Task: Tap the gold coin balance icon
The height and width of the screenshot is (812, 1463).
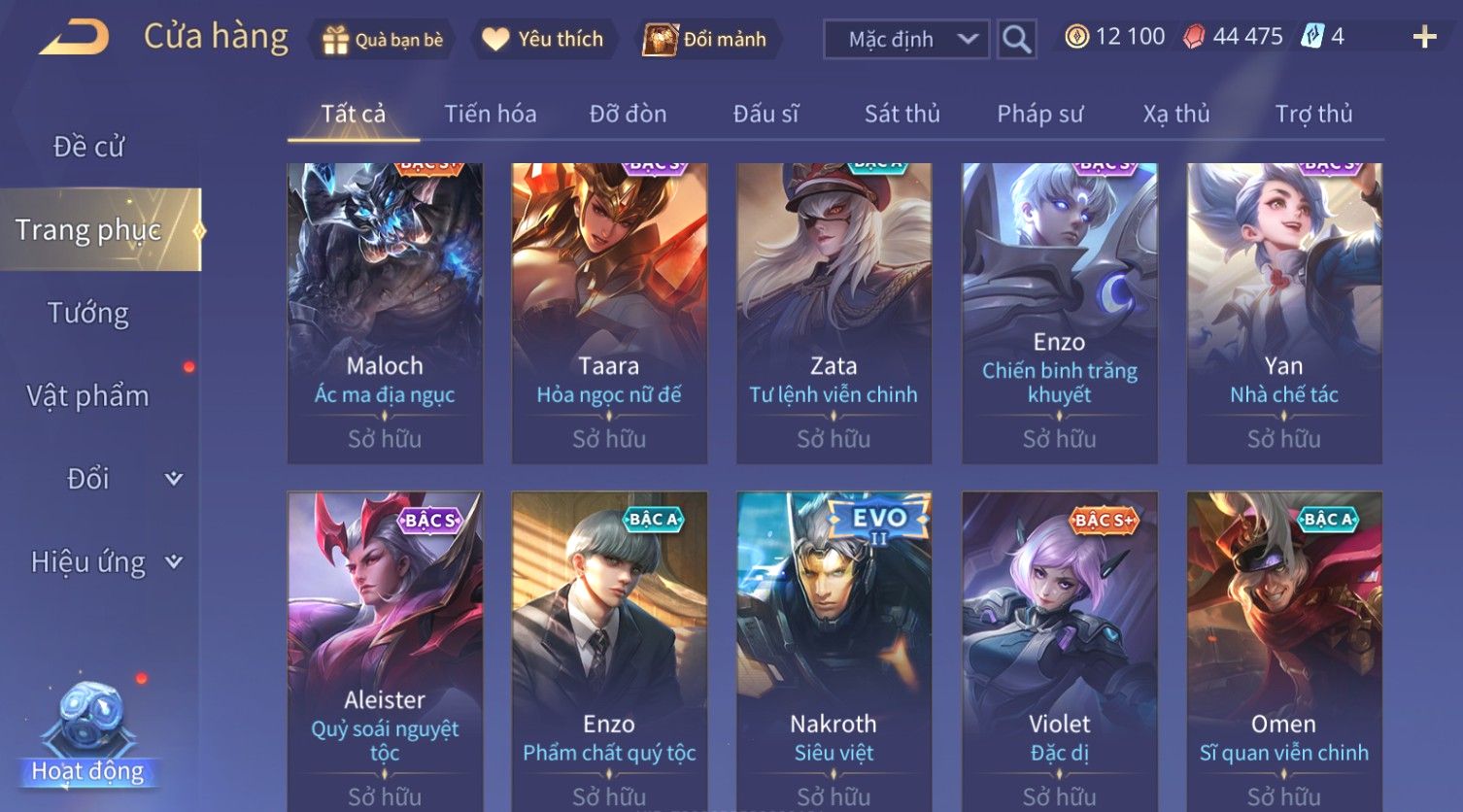Action: coord(1076,37)
